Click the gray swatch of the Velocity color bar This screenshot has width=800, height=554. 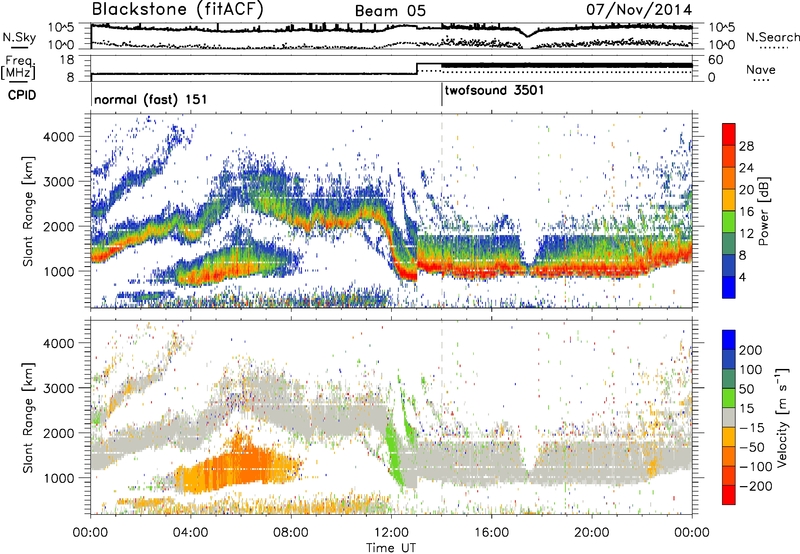click(x=729, y=417)
